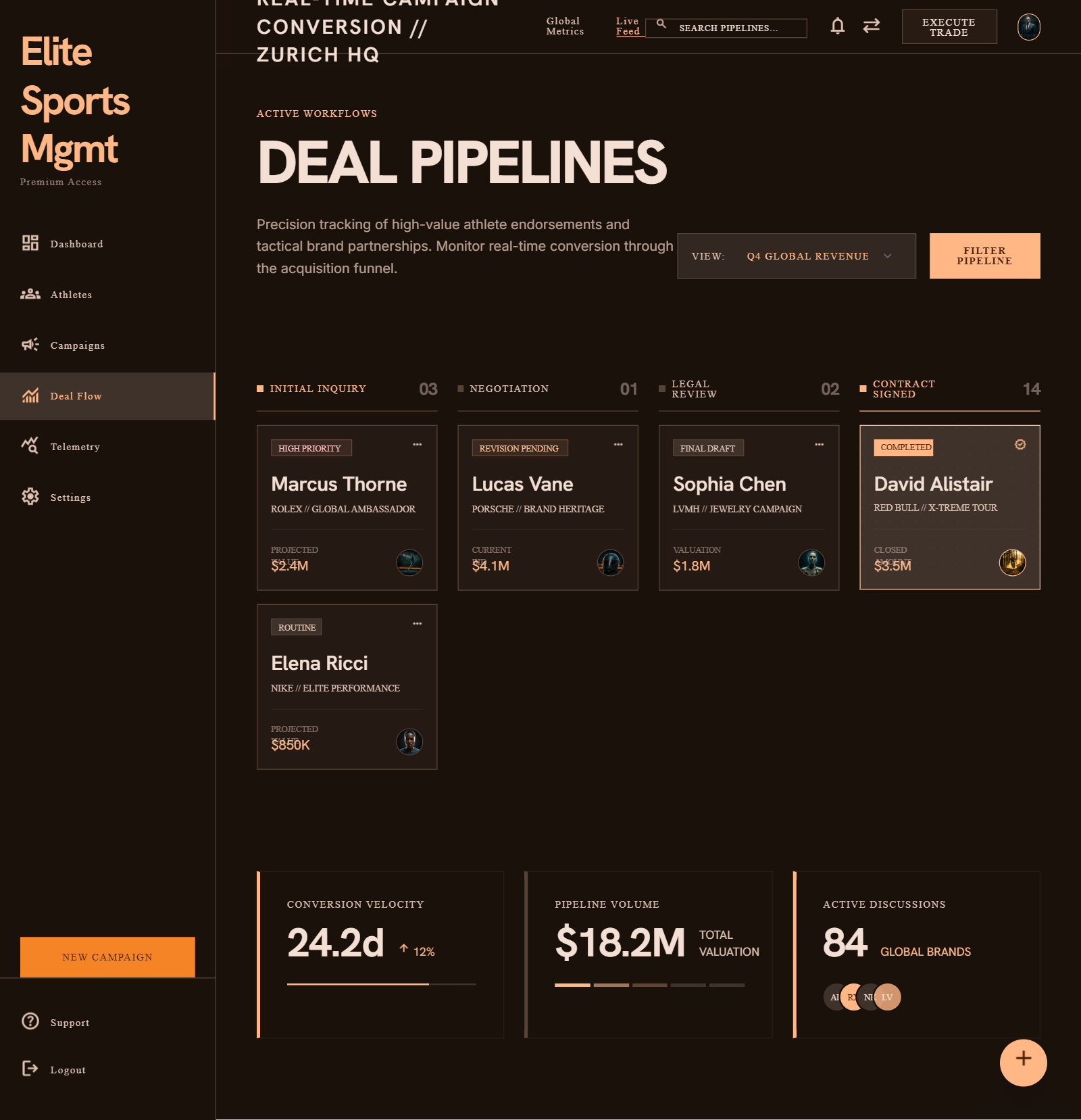The width and height of the screenshot is (1081, 1120).
Task: Click Elena Ricci card avatar
Action: tap(409, 741)
